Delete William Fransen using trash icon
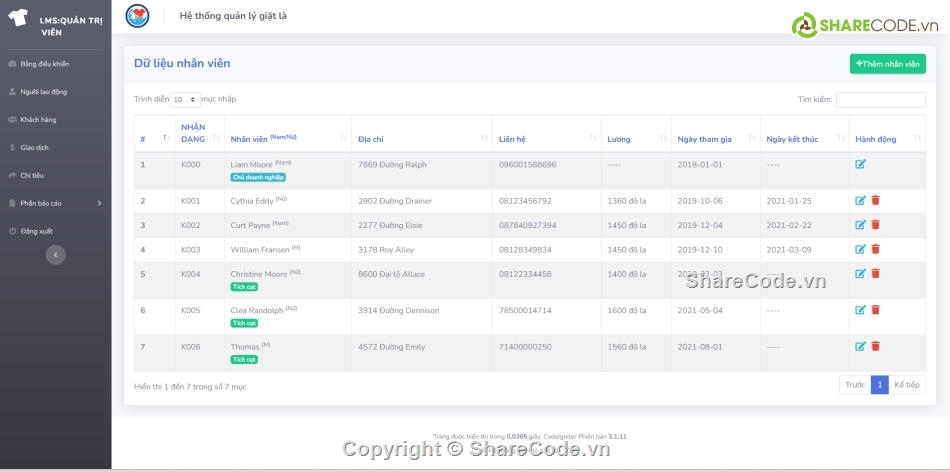The image size is (950, 472). pos(875,249)
